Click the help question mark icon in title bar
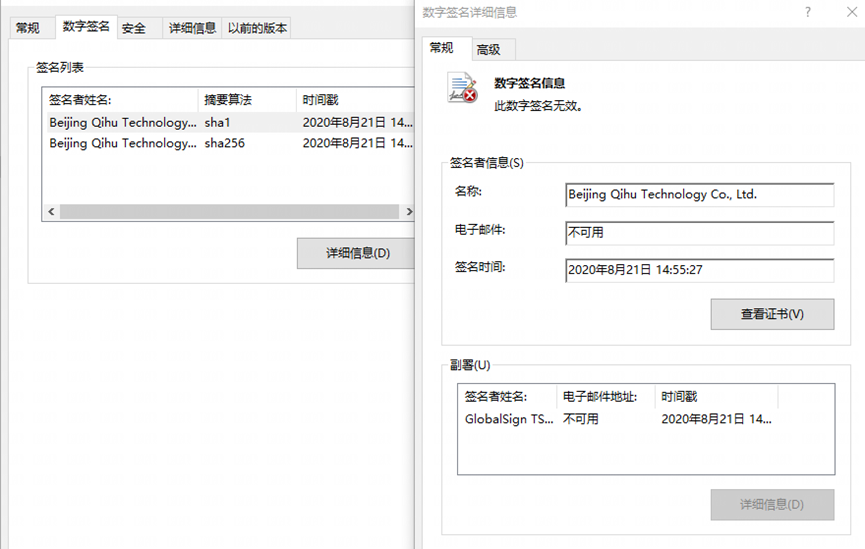 click(x=808, y=12)
